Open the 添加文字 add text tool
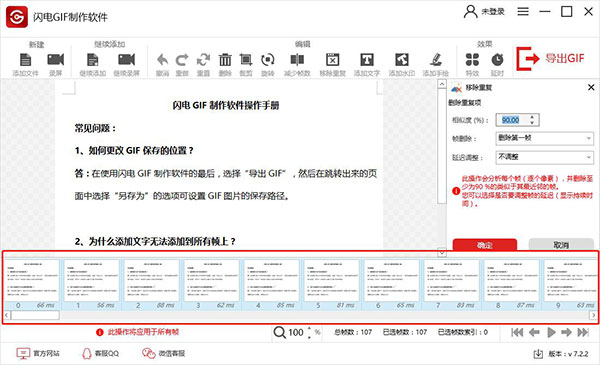Screen dimensions: 600x365 [367, 60]
